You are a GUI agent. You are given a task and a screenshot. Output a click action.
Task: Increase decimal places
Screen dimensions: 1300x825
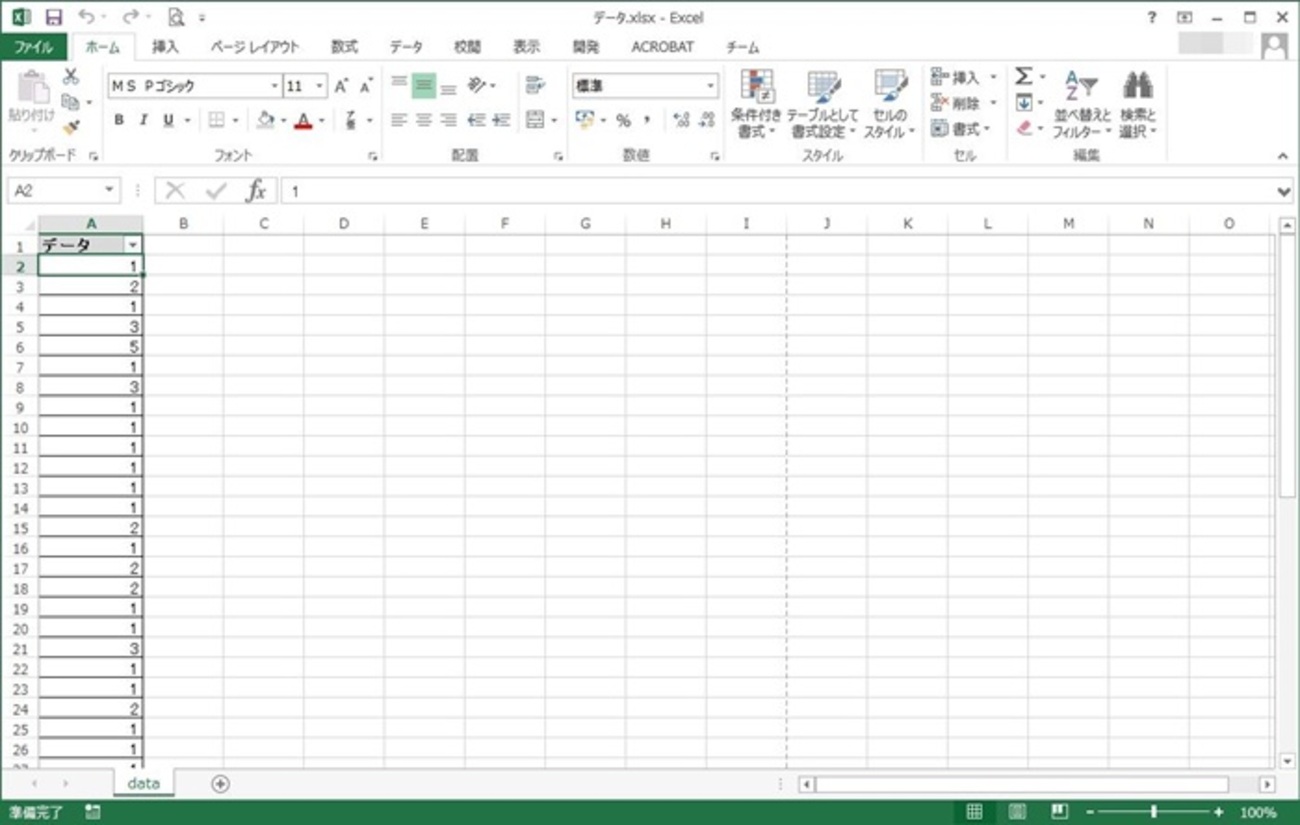tap(682, 120)
